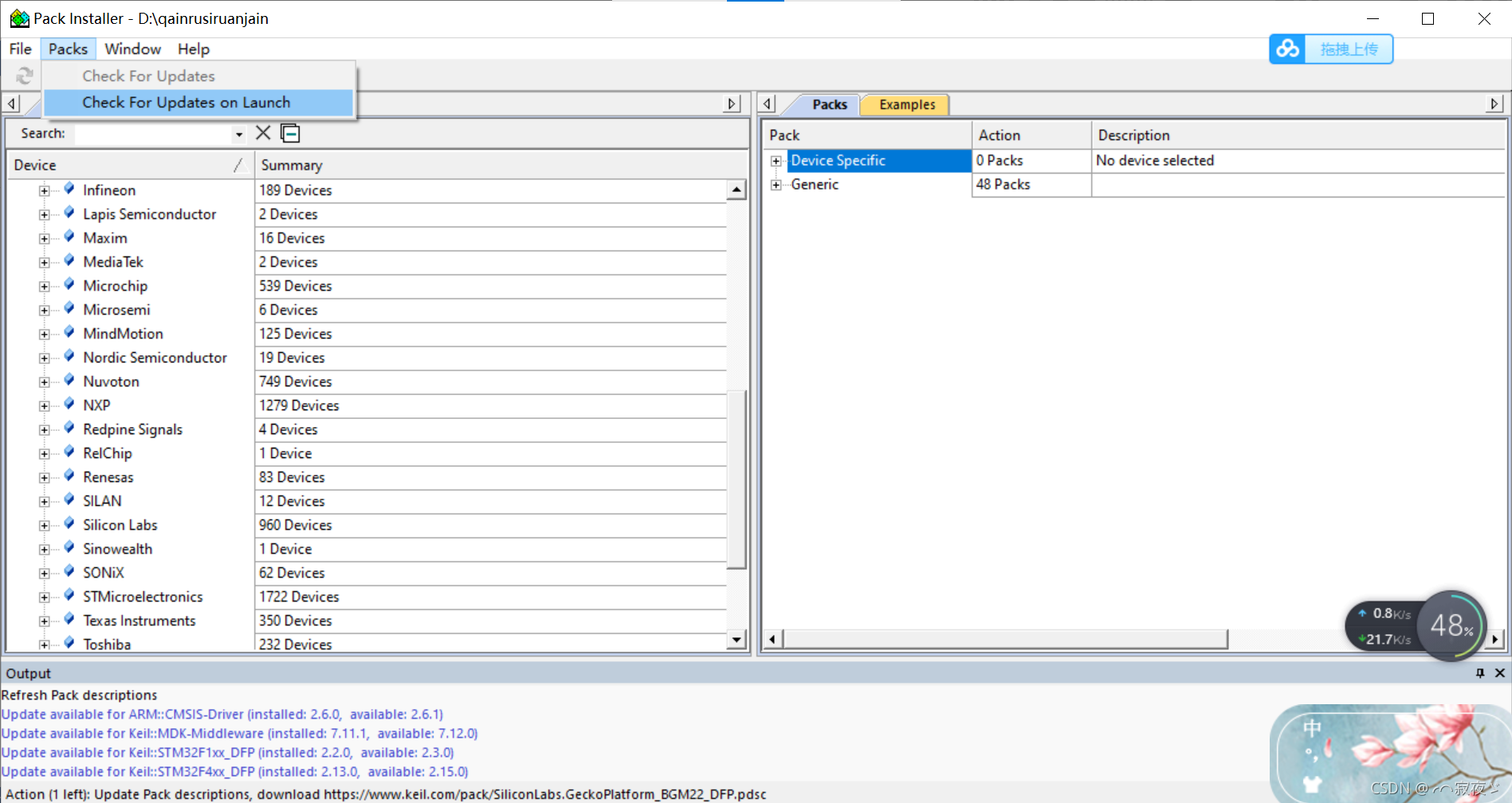Choose Check For Updates on Launch

pyautogui.click(x=198, y=102)
